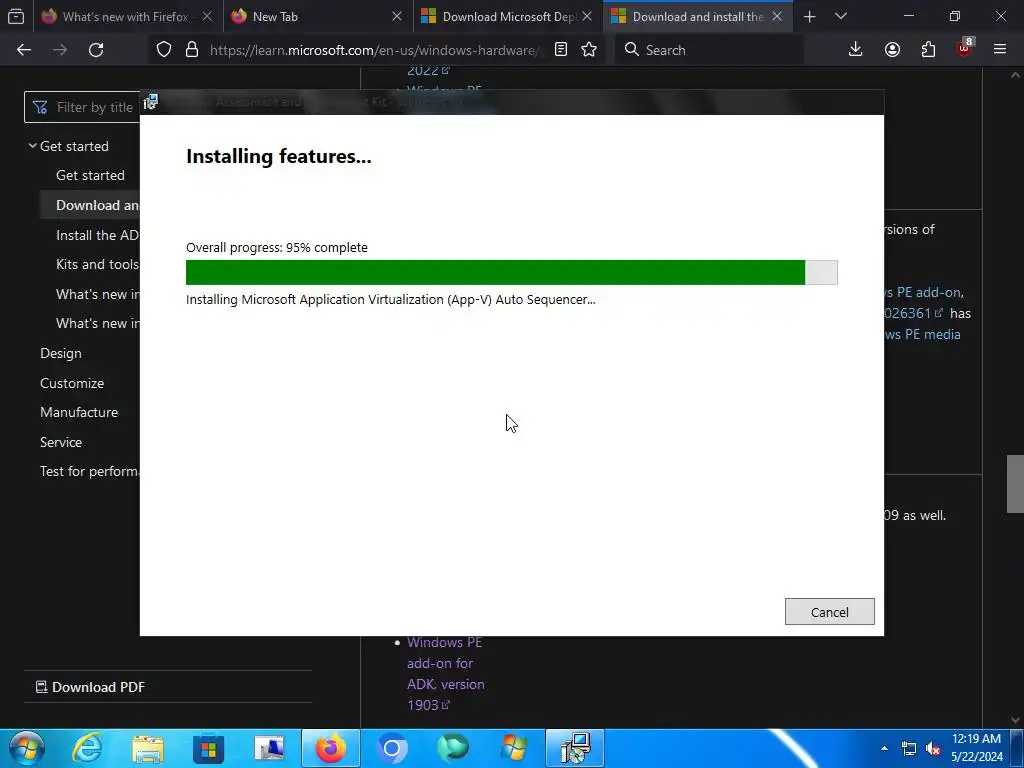Open the Windows PE add-on for ADK 1903 link
This screenshot has height=768, width=1024.
pyautogui.click(x=445, y=673)
